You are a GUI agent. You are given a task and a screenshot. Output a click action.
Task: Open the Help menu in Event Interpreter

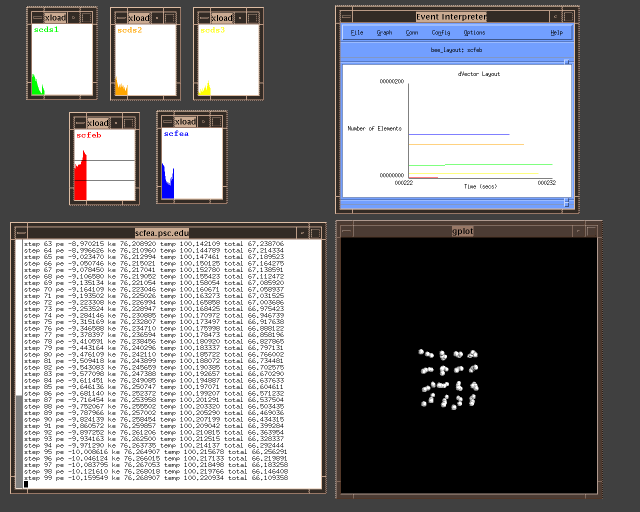557,33
